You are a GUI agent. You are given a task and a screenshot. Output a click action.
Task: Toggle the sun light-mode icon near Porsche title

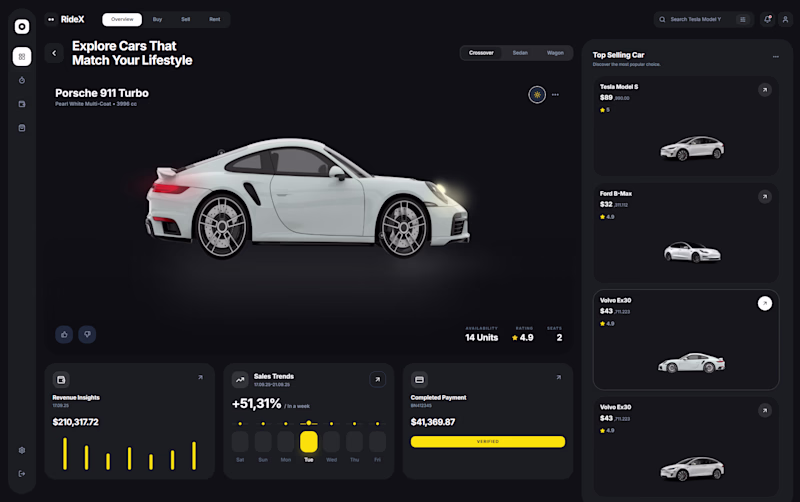537,94
